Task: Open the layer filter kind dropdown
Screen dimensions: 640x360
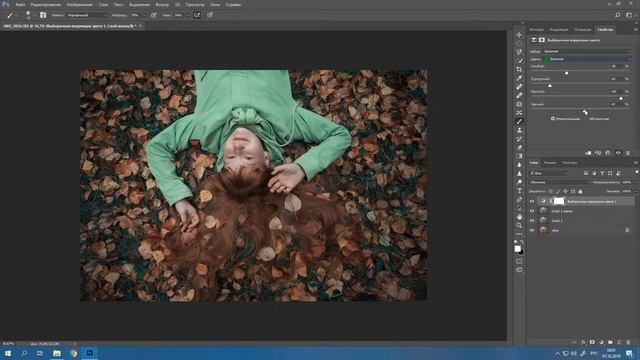Action: [549, 173]
